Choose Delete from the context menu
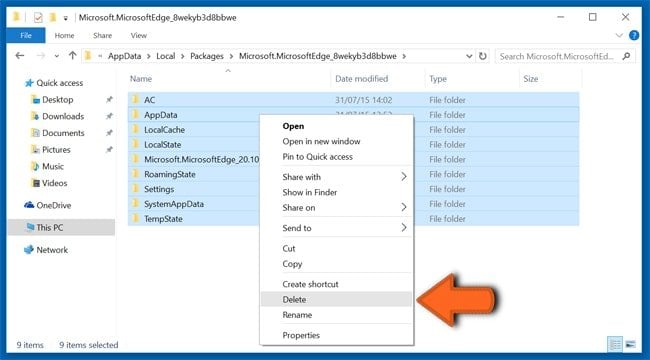The height and width of the screenshot is (360, 650). pos(337,299)
